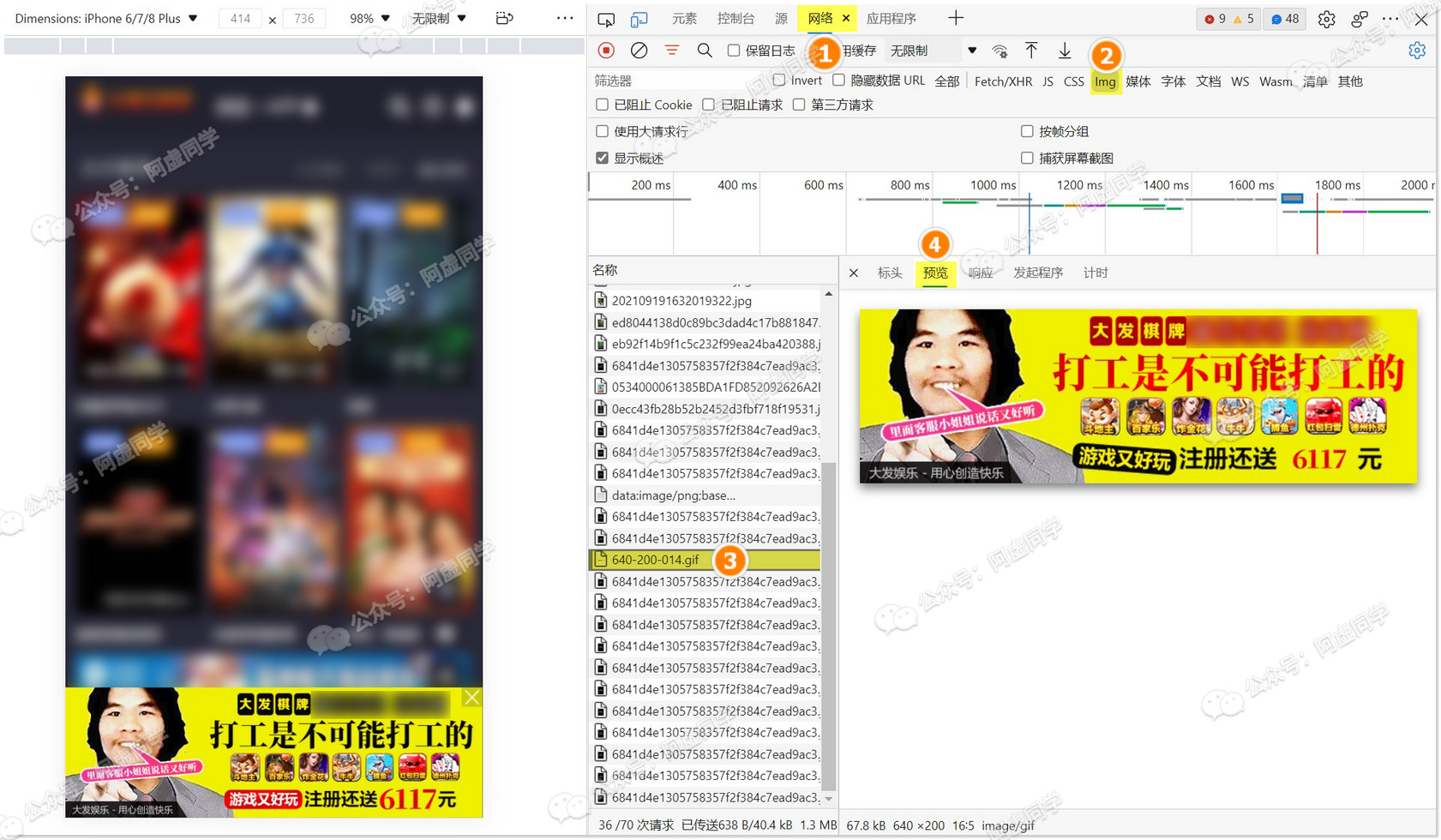Click the 48 issues counter
The width and height of the screenshot is (1441, 840).
click(x=1285, y=19)
